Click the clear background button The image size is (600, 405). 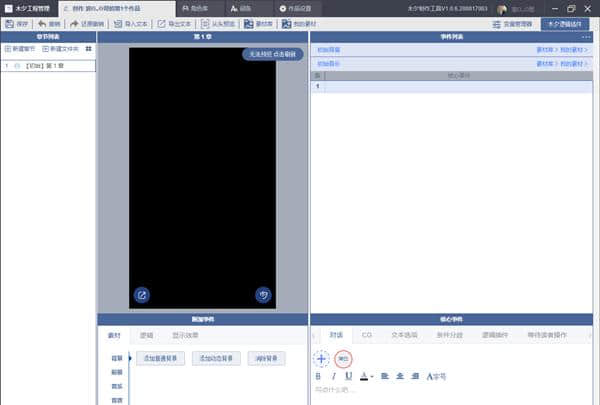coord(266,358)
